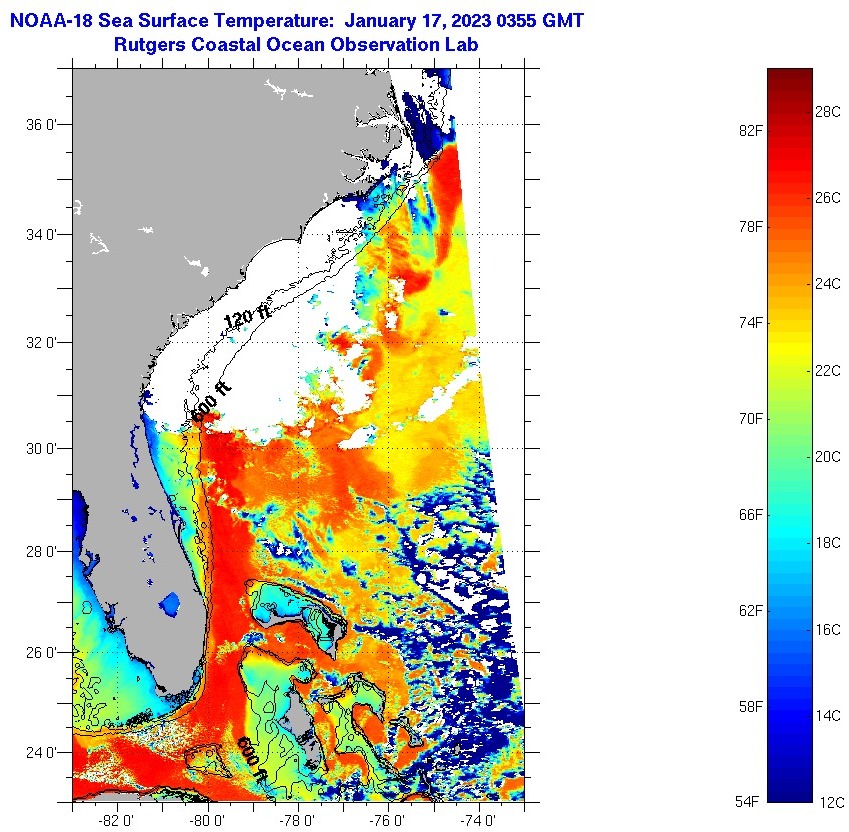
Task: Click the -76 0' longitude label
Action: (388, 820)
